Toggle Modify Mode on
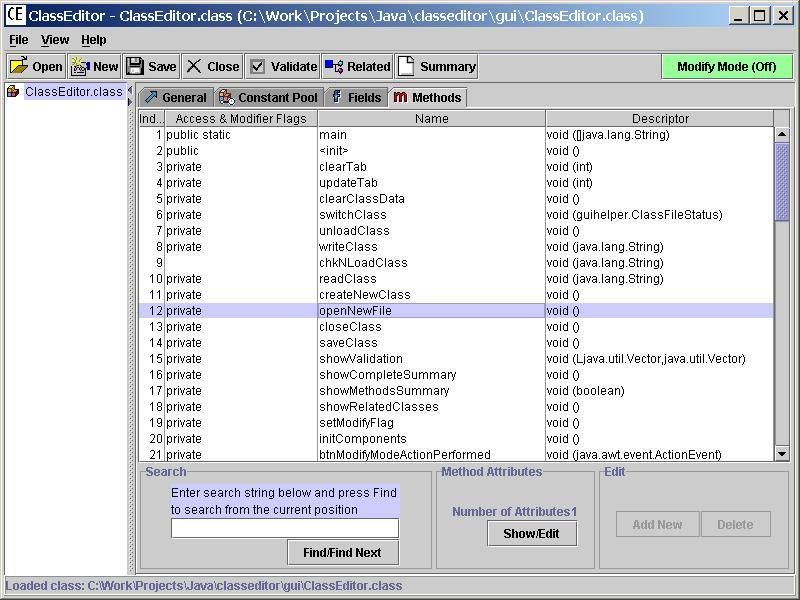Screen dimensions: 800x600 [x=727, y=66]
